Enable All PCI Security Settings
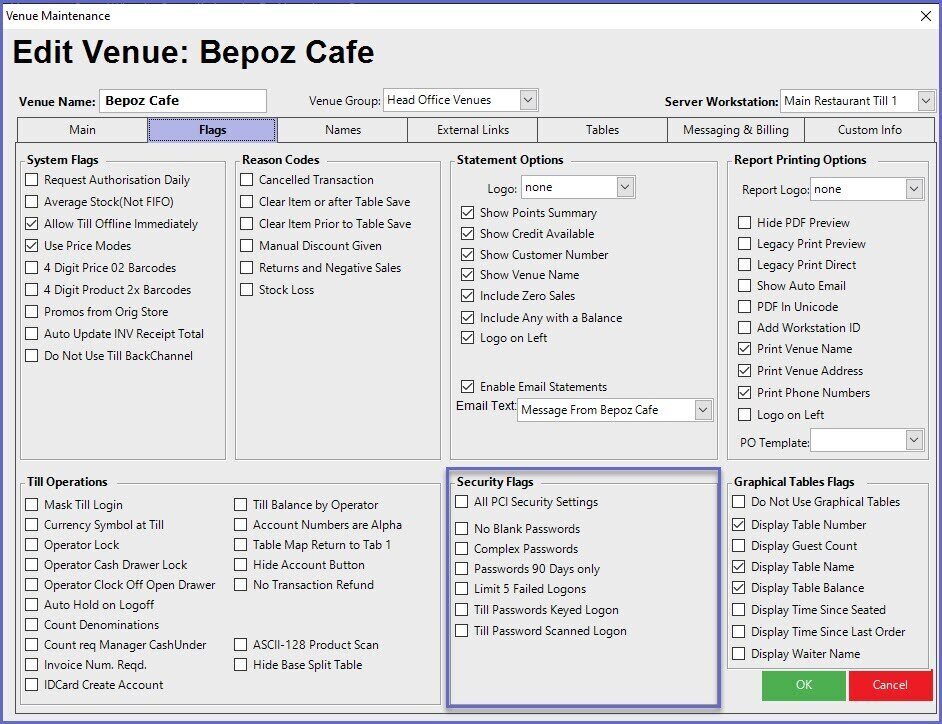This screenshot has height=724, width=942. pos(462,502)
